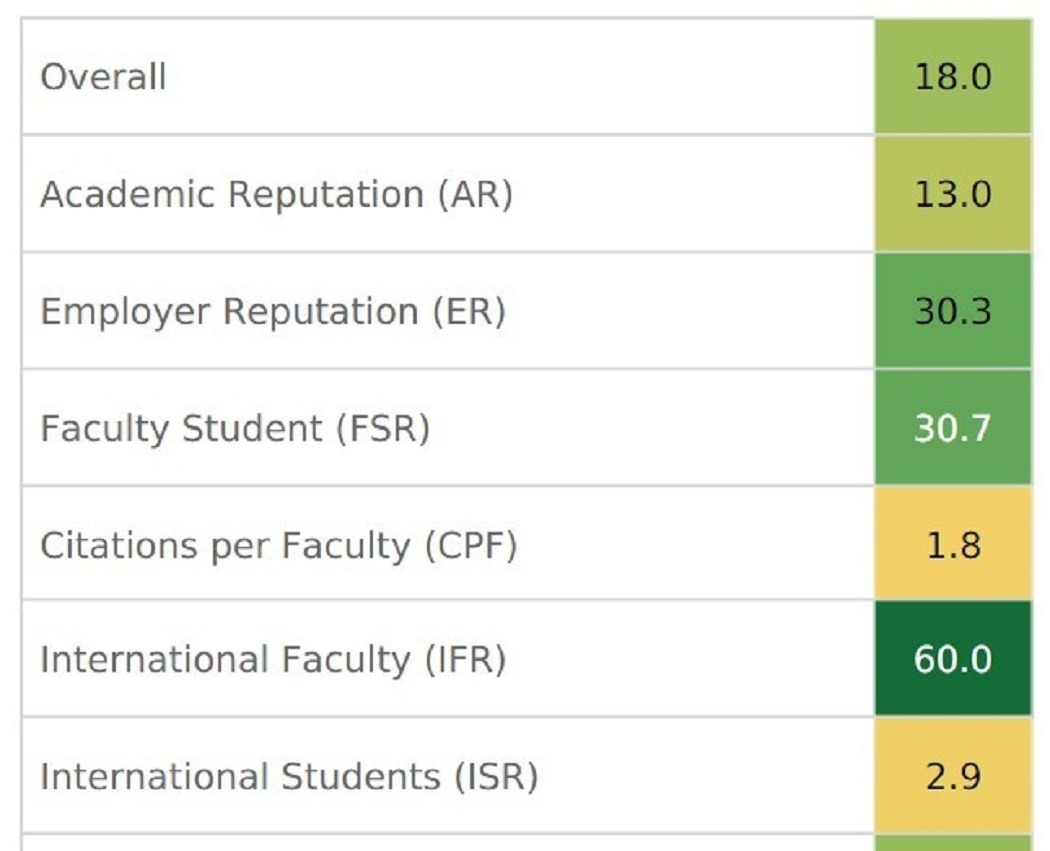Image resolution: width=1050 pixels, height=851 pixels.
Task: Select the Faculty Student (FSR) label
Action: [235, 428]
